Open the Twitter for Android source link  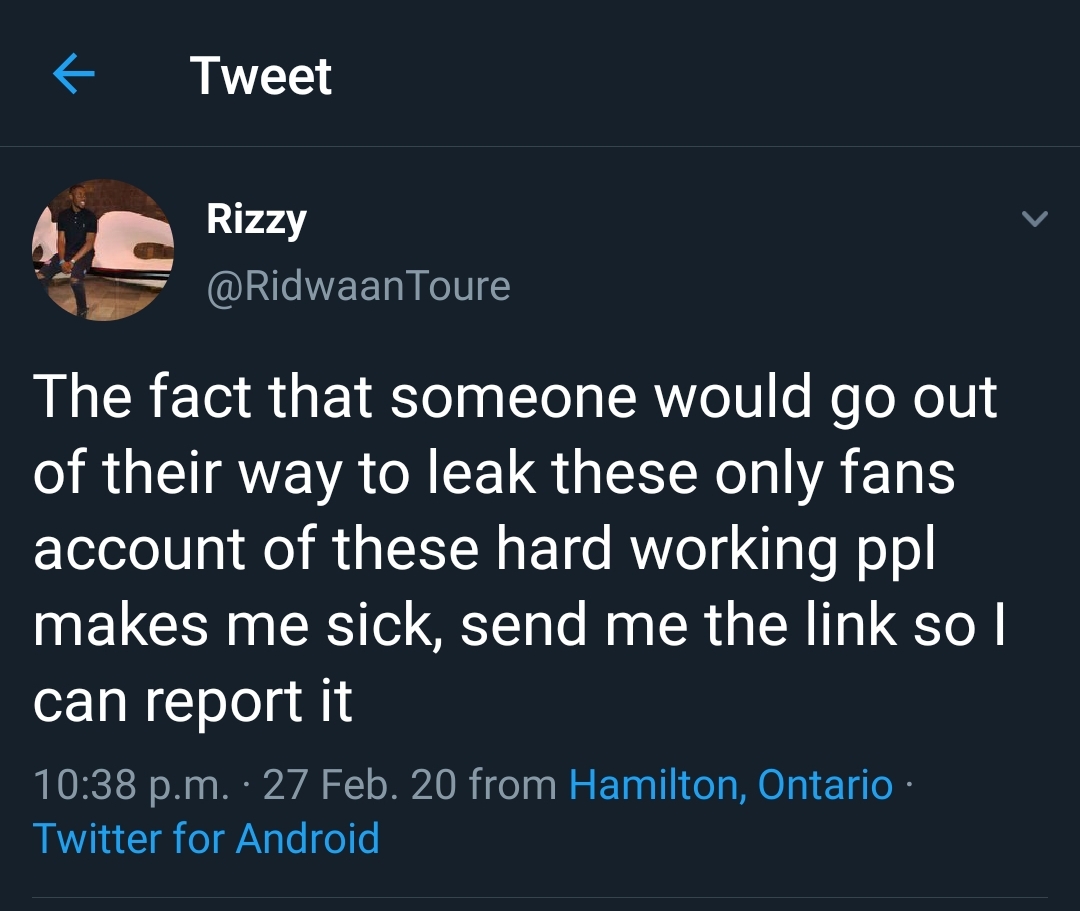[x=206, y=837]
